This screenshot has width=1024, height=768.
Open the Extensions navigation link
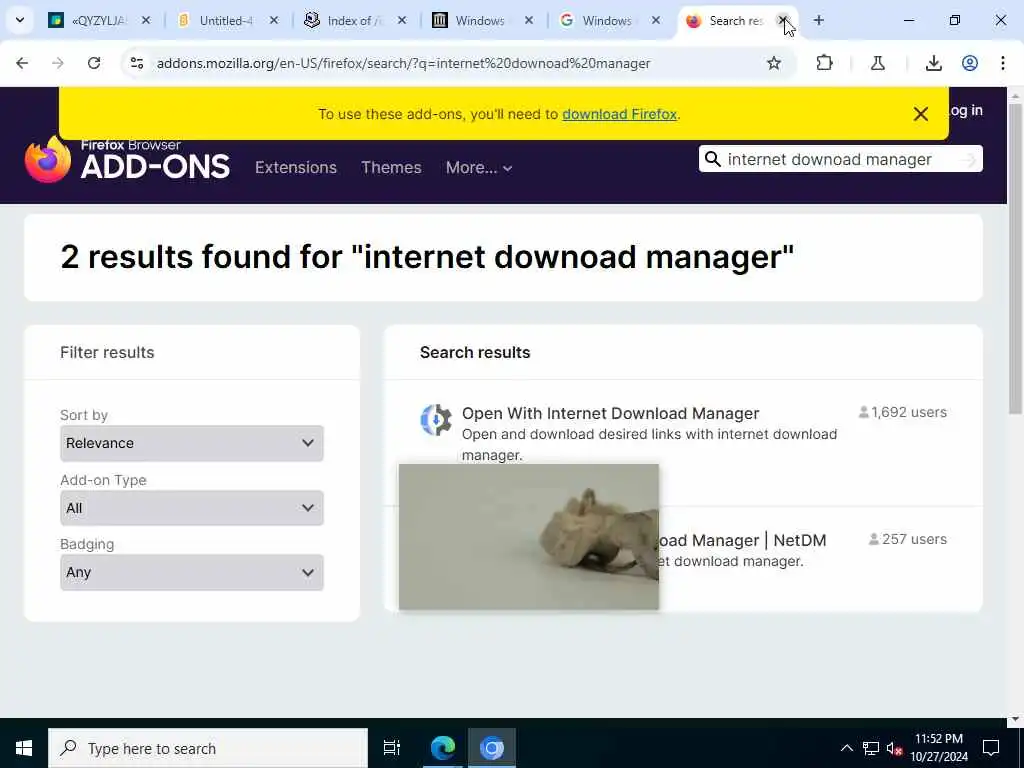pyautogui.click(x=296, y=167)
